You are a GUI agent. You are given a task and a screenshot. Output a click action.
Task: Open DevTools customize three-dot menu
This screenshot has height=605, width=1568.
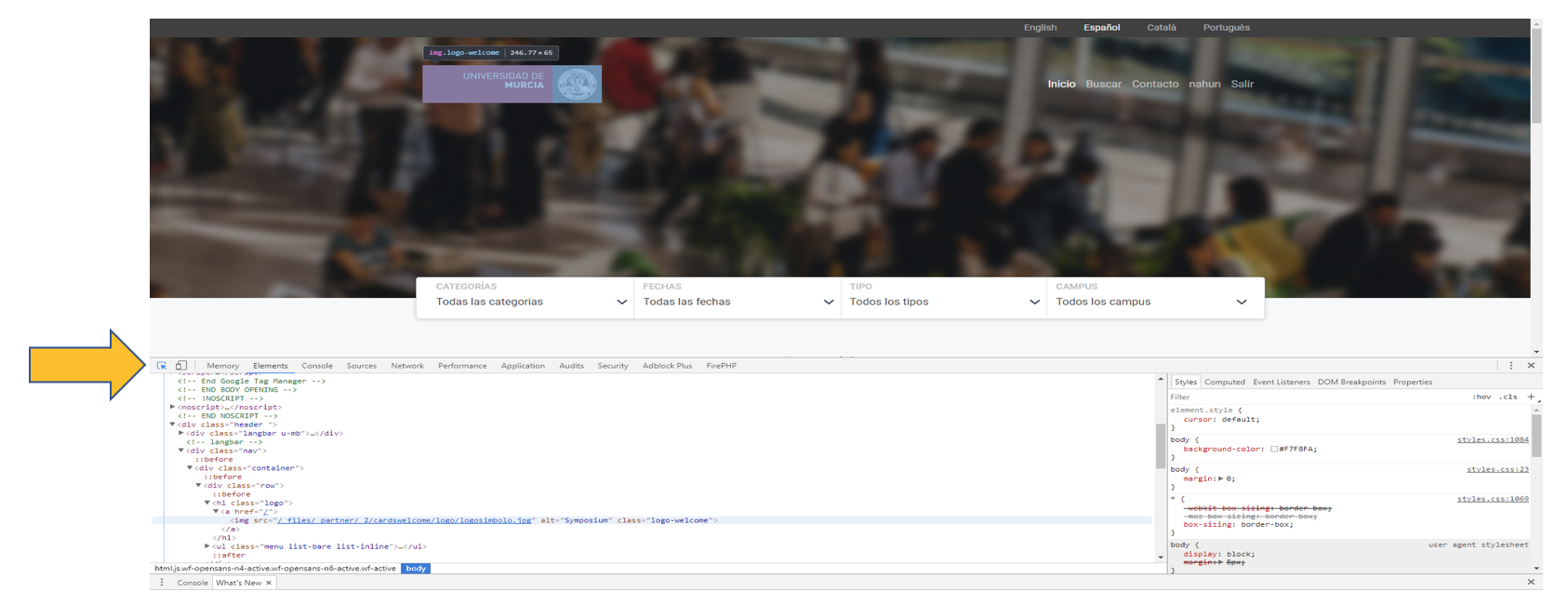1511,366
